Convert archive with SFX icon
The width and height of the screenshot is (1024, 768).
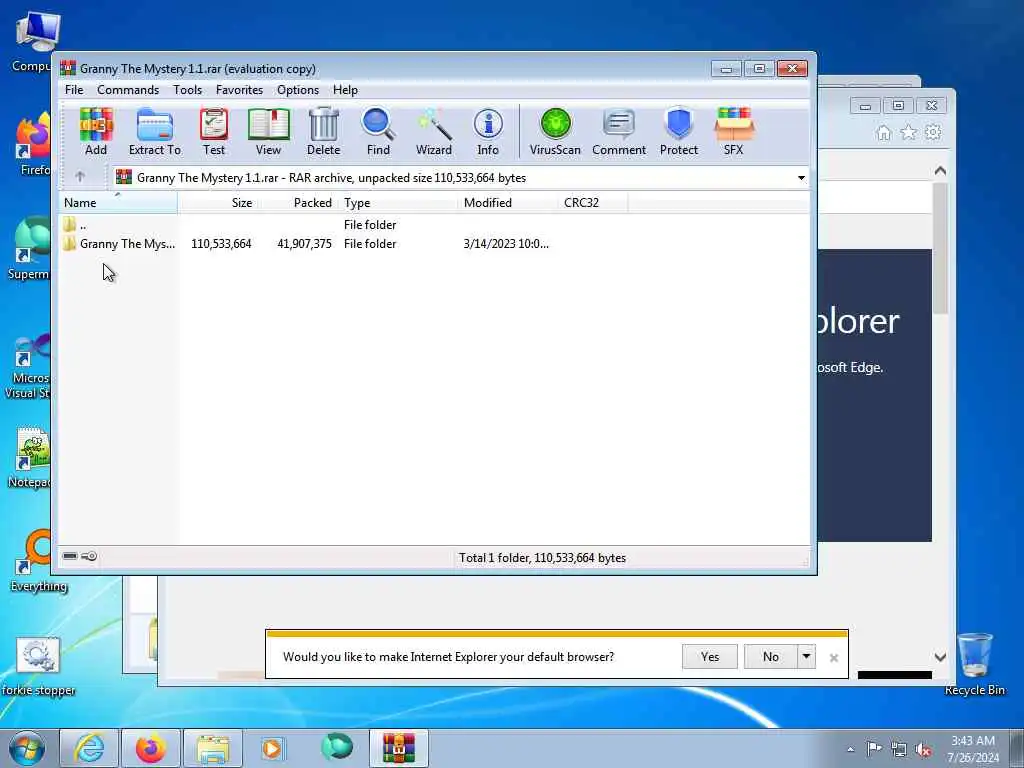pos(733,131)
